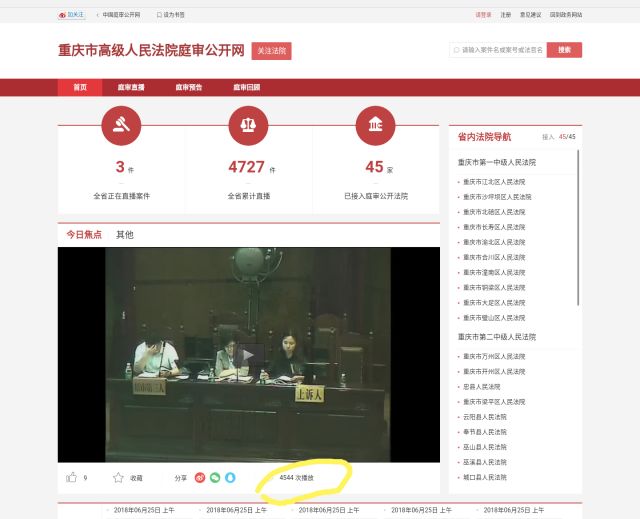The image size is (640, 519).
Task: Click the thumbs-up like icon
Action: pyautogui.click(x=71, y=477)
